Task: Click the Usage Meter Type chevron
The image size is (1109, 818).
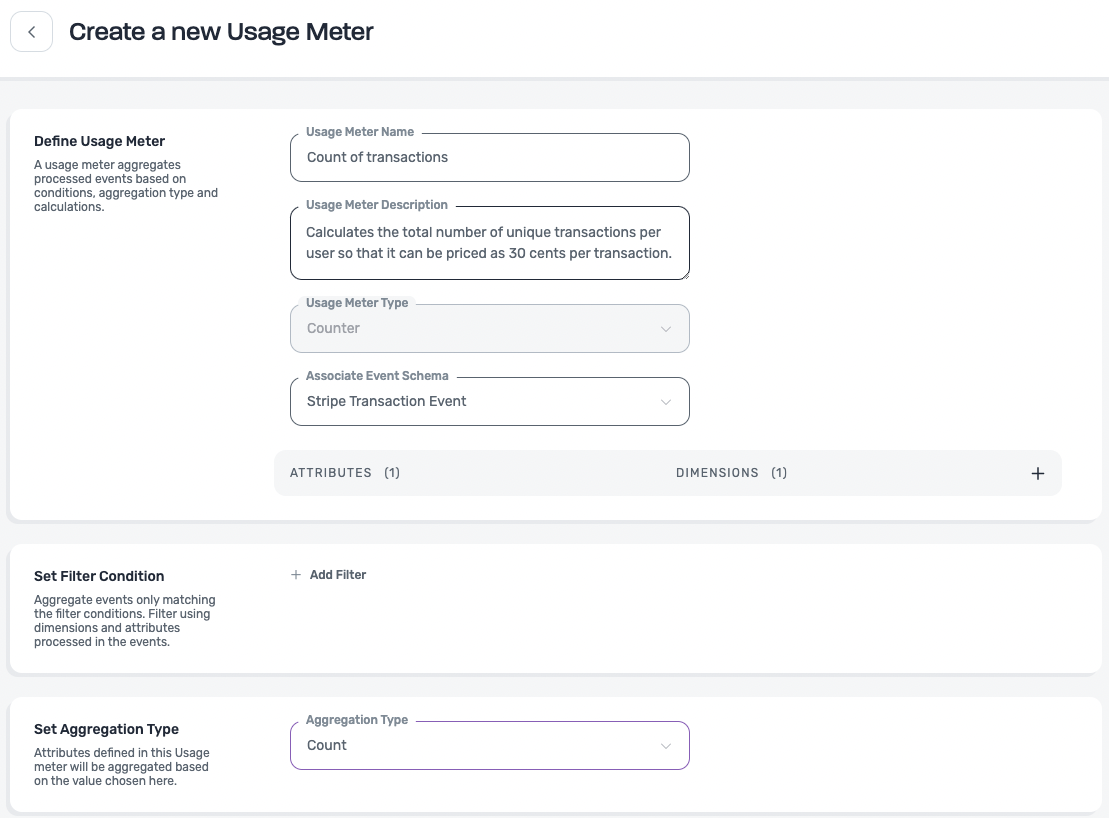Action: tap(666, 329)
